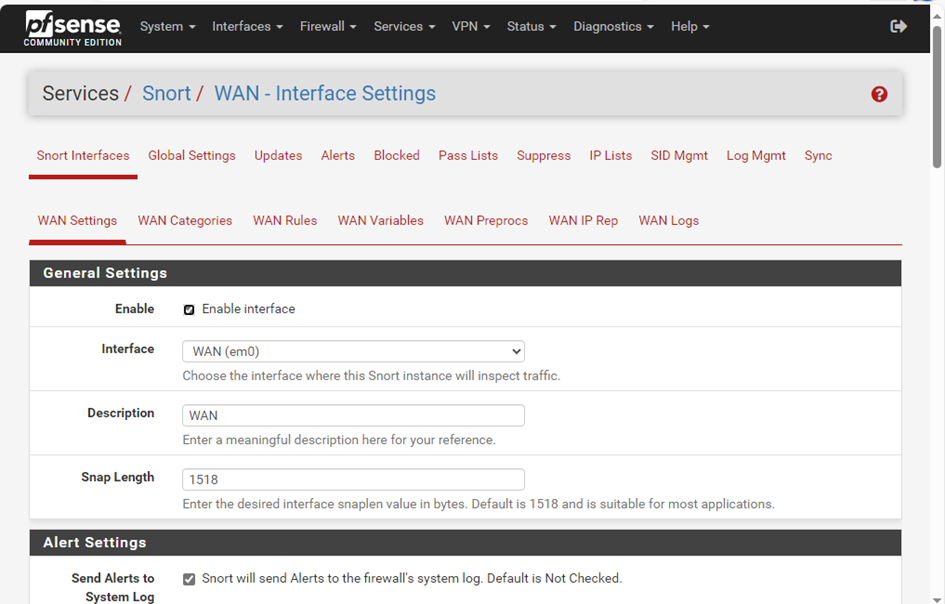This screenshot has height=604, width=945.
Task: Click the vertical scrollbar down arrow
Action: click(936, 596)
